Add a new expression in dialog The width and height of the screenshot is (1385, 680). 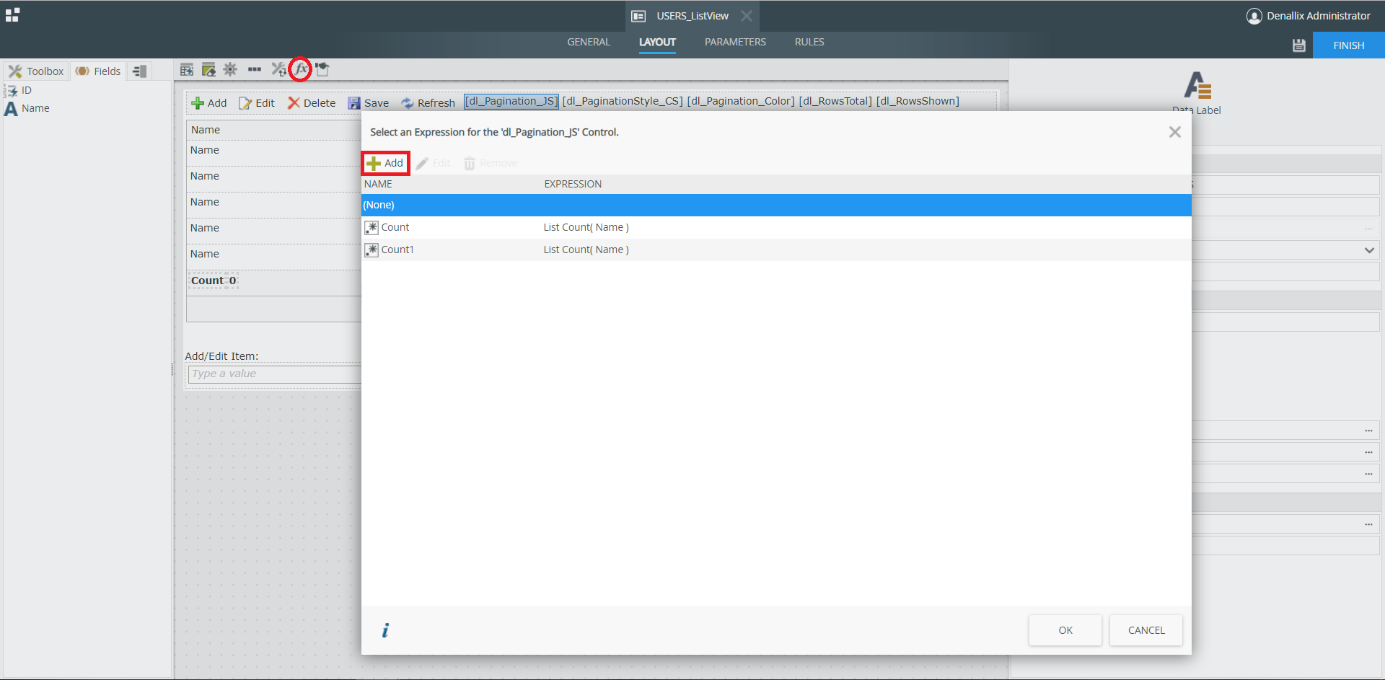(x=385, y=163)
